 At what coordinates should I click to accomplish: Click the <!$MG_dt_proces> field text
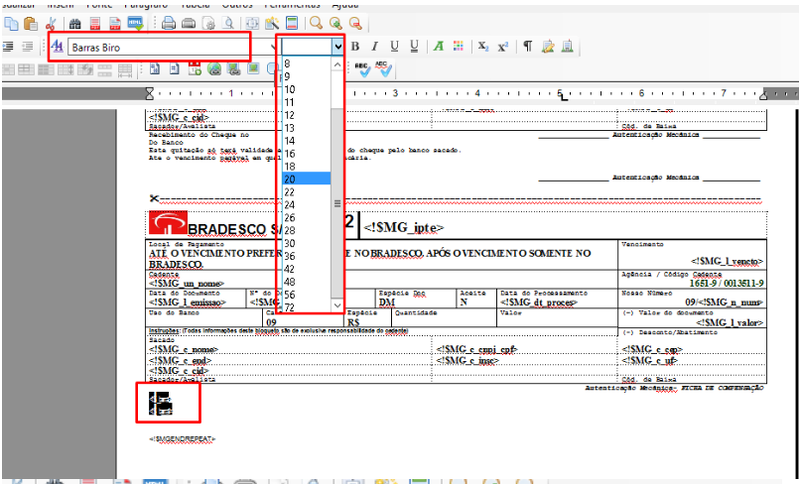click(539, 302)
